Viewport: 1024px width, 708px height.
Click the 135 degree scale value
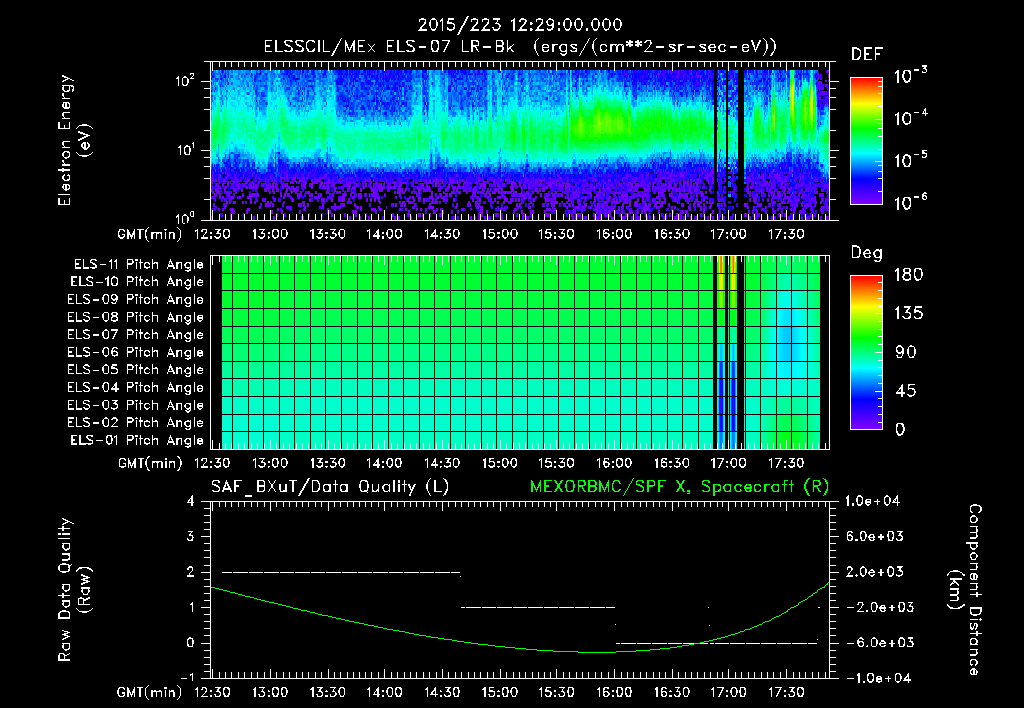click(908, 314)
